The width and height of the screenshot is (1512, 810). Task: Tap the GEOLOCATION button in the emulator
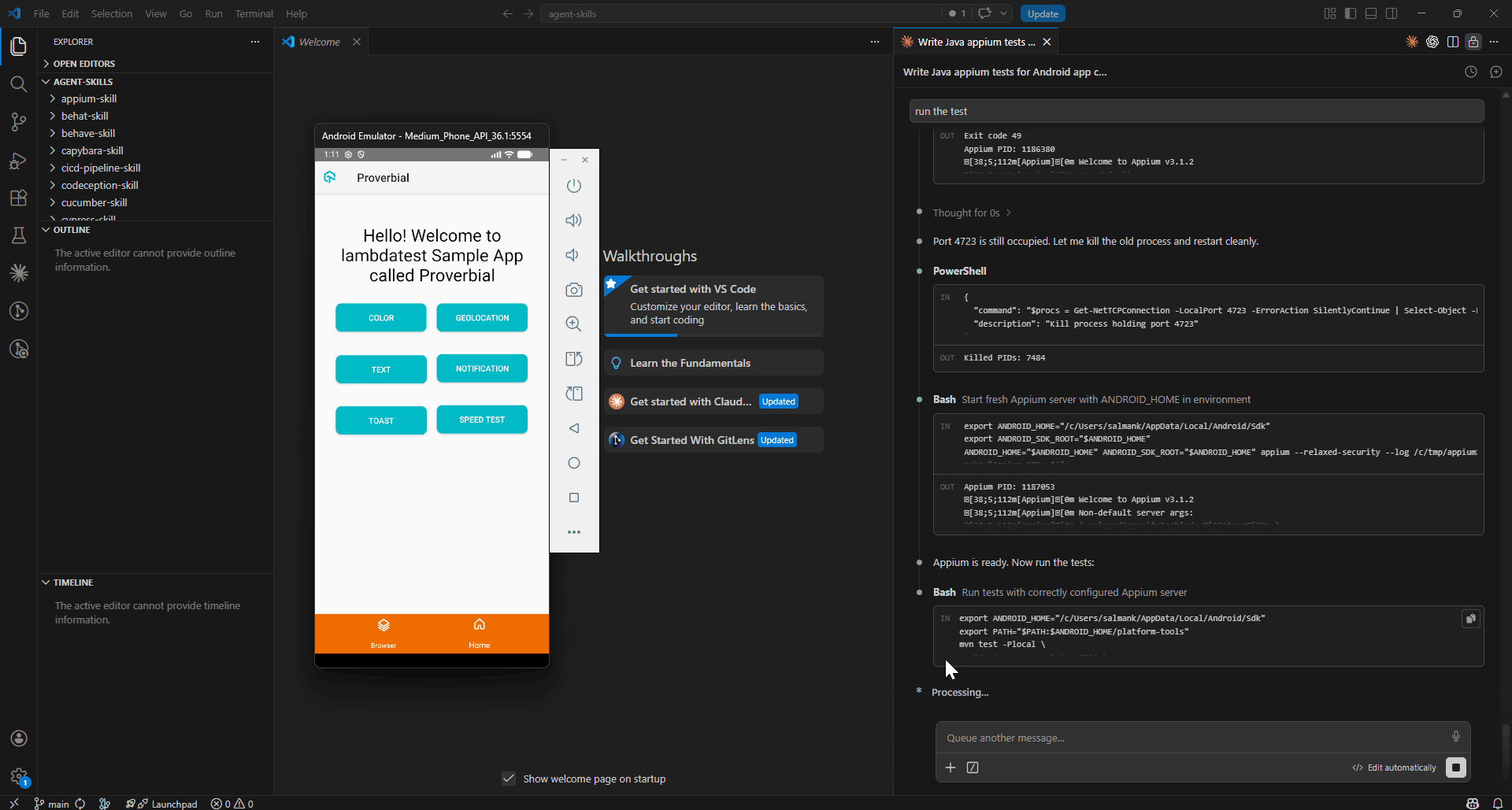(482, 318)
